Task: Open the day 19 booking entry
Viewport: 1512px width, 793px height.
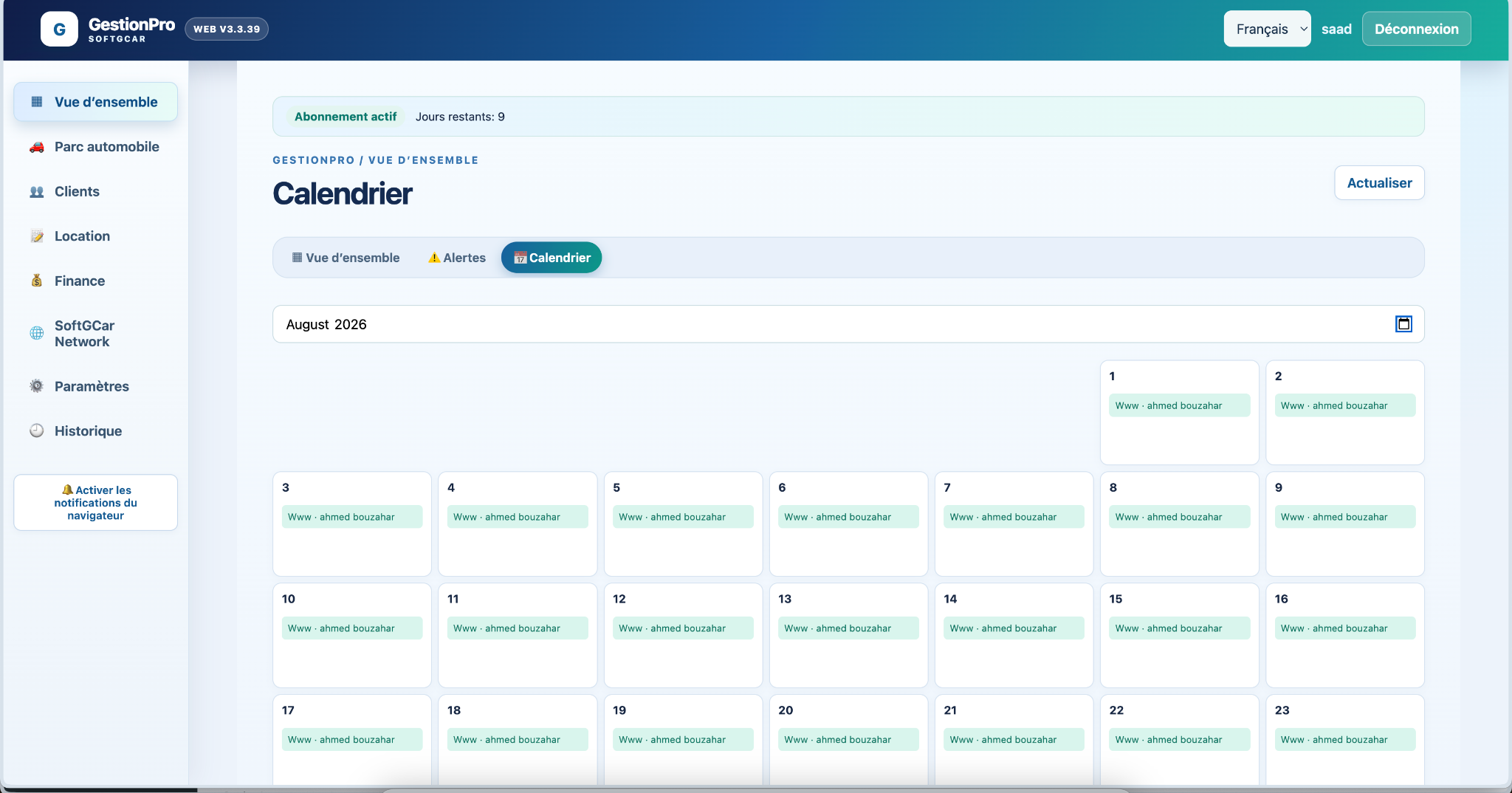Action: tap(683, 740)
